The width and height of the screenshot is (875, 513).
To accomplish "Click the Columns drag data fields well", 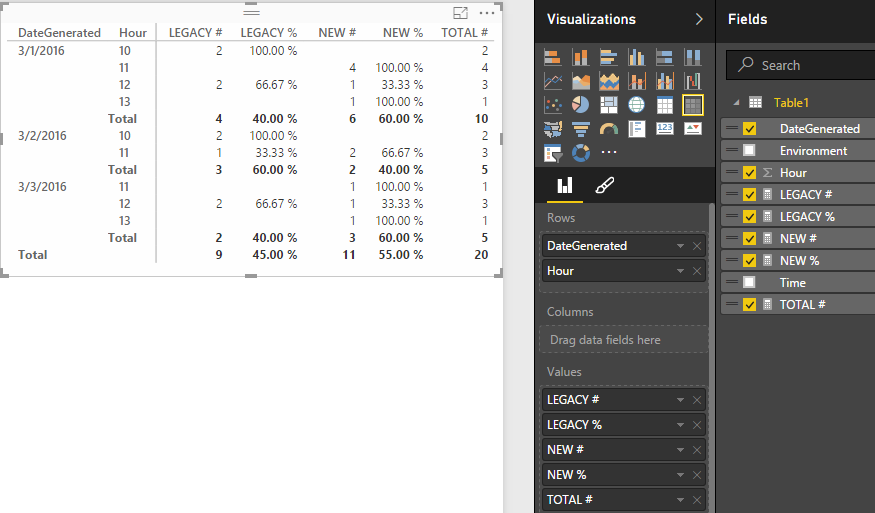I will tap(623, 339).
